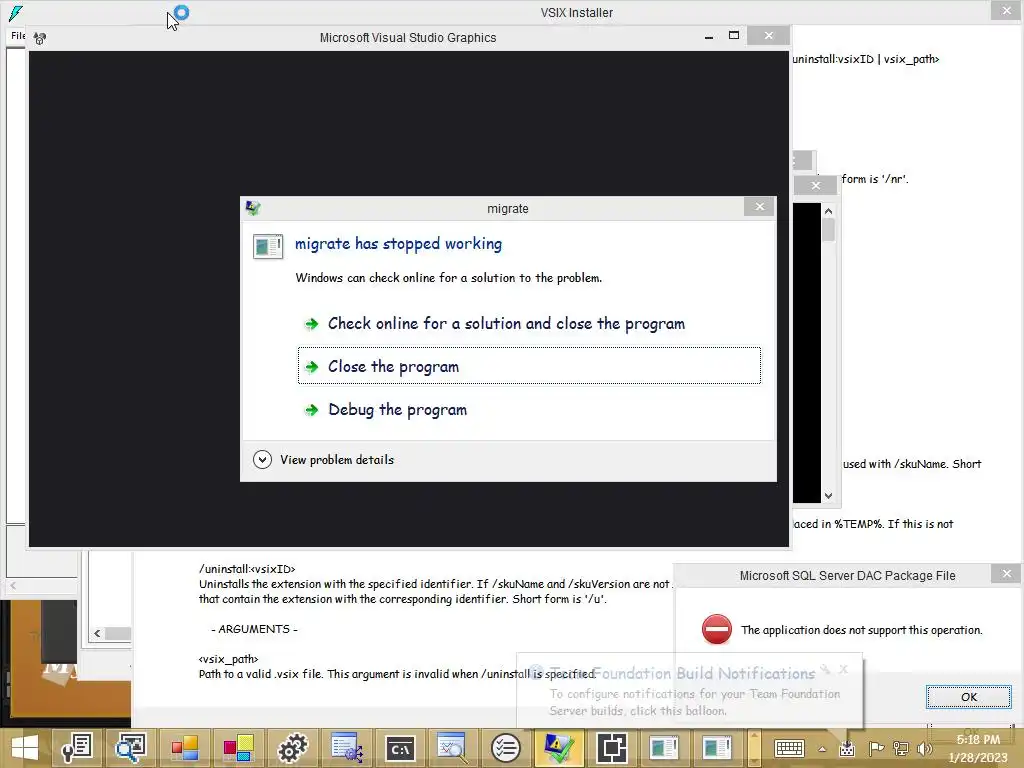This screenshot has height=768, width=1024.
Task: Open magenta and yellow squares taskbar icon
Action: [x=238, y=748]
